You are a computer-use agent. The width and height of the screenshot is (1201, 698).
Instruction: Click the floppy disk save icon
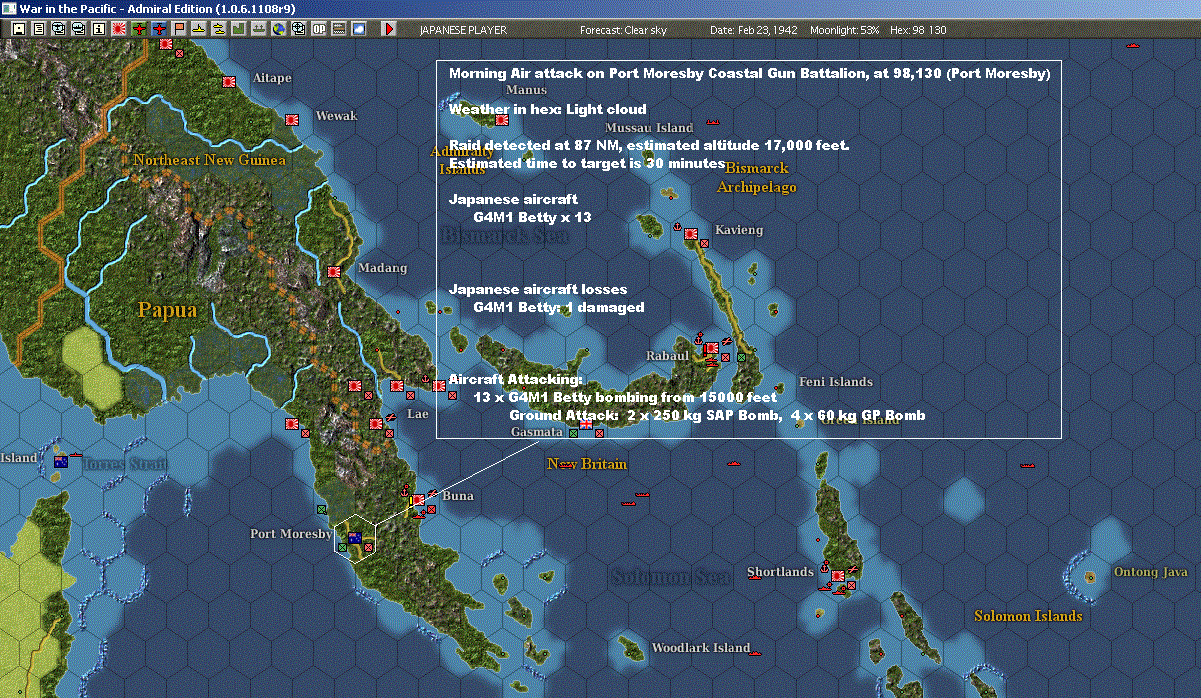coord(18,29)
